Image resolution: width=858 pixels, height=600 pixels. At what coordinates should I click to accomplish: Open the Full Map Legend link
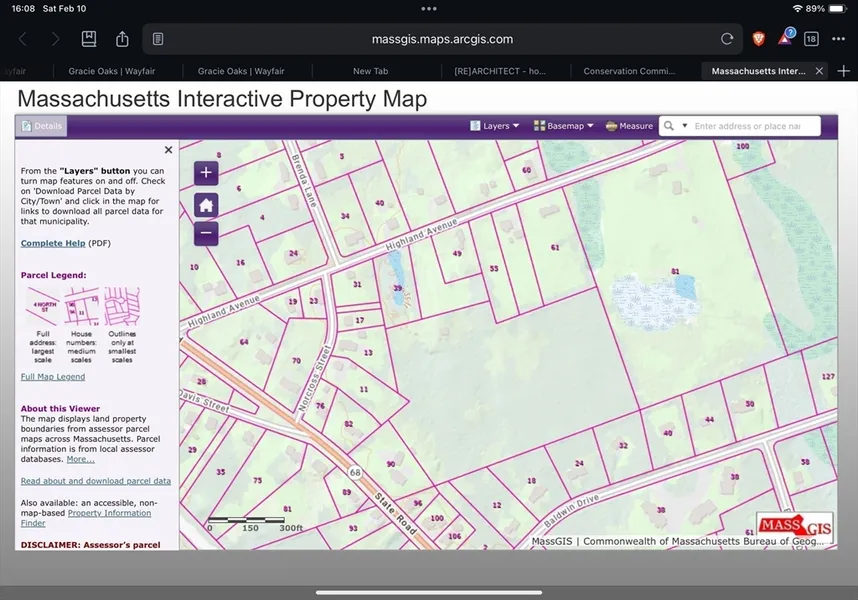53,377
